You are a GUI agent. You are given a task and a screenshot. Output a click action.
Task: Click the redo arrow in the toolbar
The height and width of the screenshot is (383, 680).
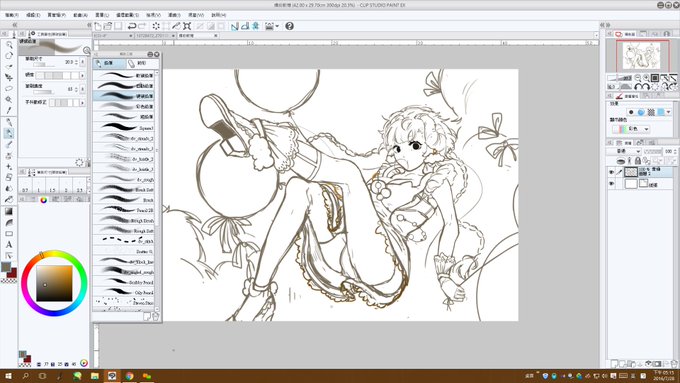pos(142,26)
